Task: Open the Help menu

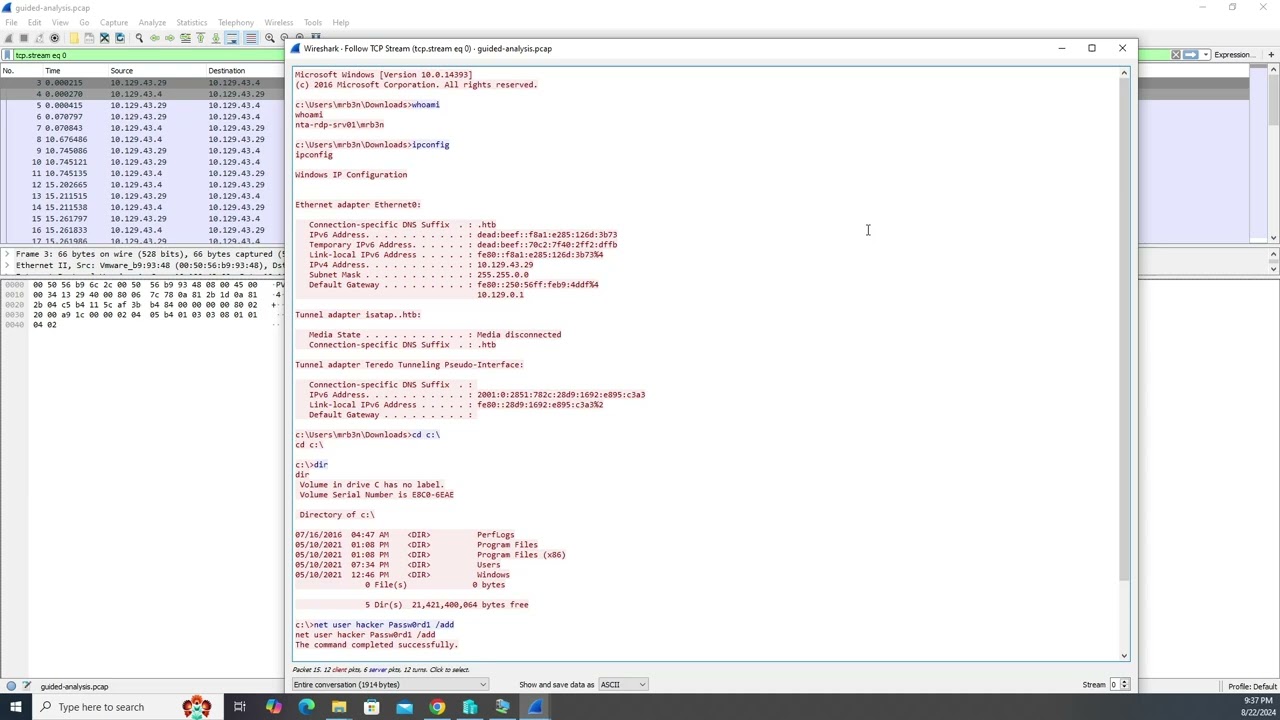Action: (341, 22)
